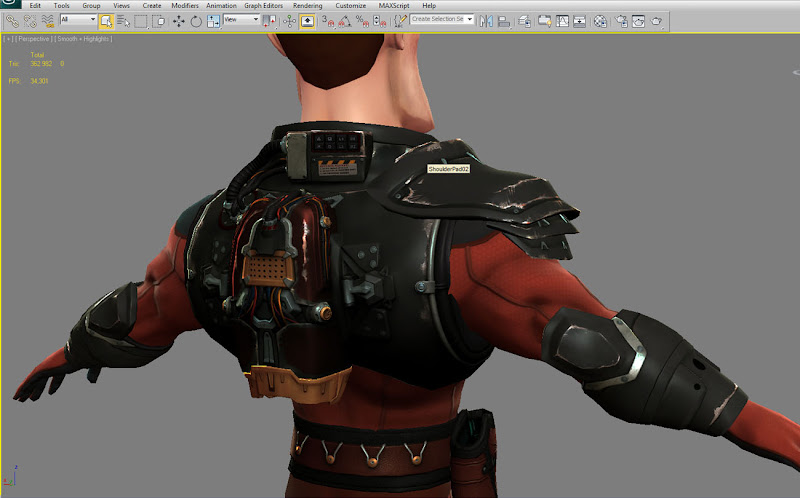Open the Material Editor icon
800x498 pixels.
click(x=601, y=21)
